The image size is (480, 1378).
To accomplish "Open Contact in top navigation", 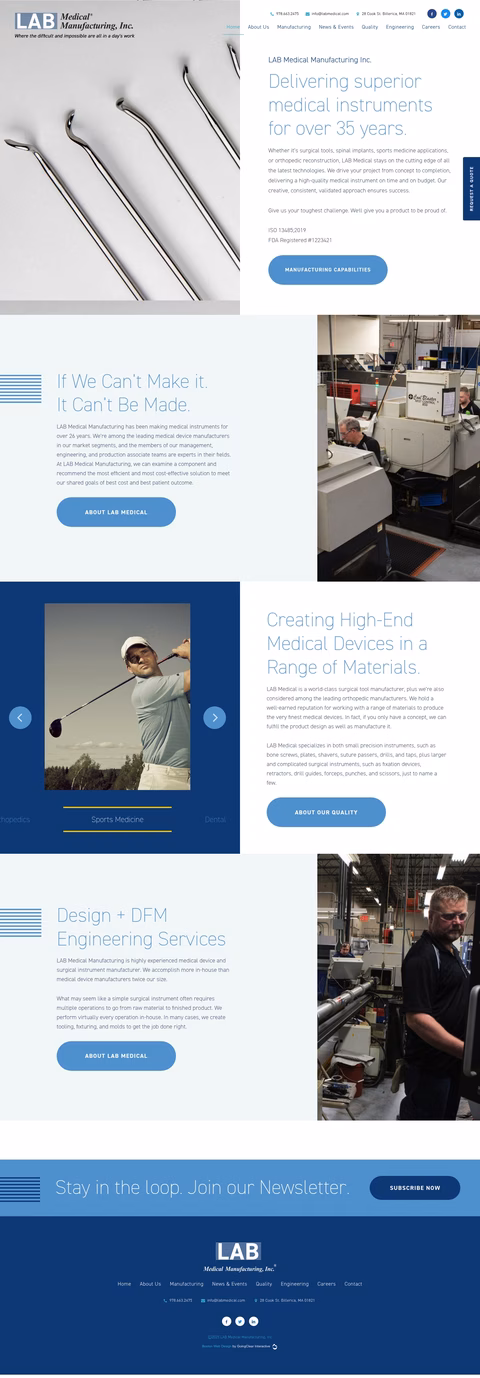I will tap(457, 27).
